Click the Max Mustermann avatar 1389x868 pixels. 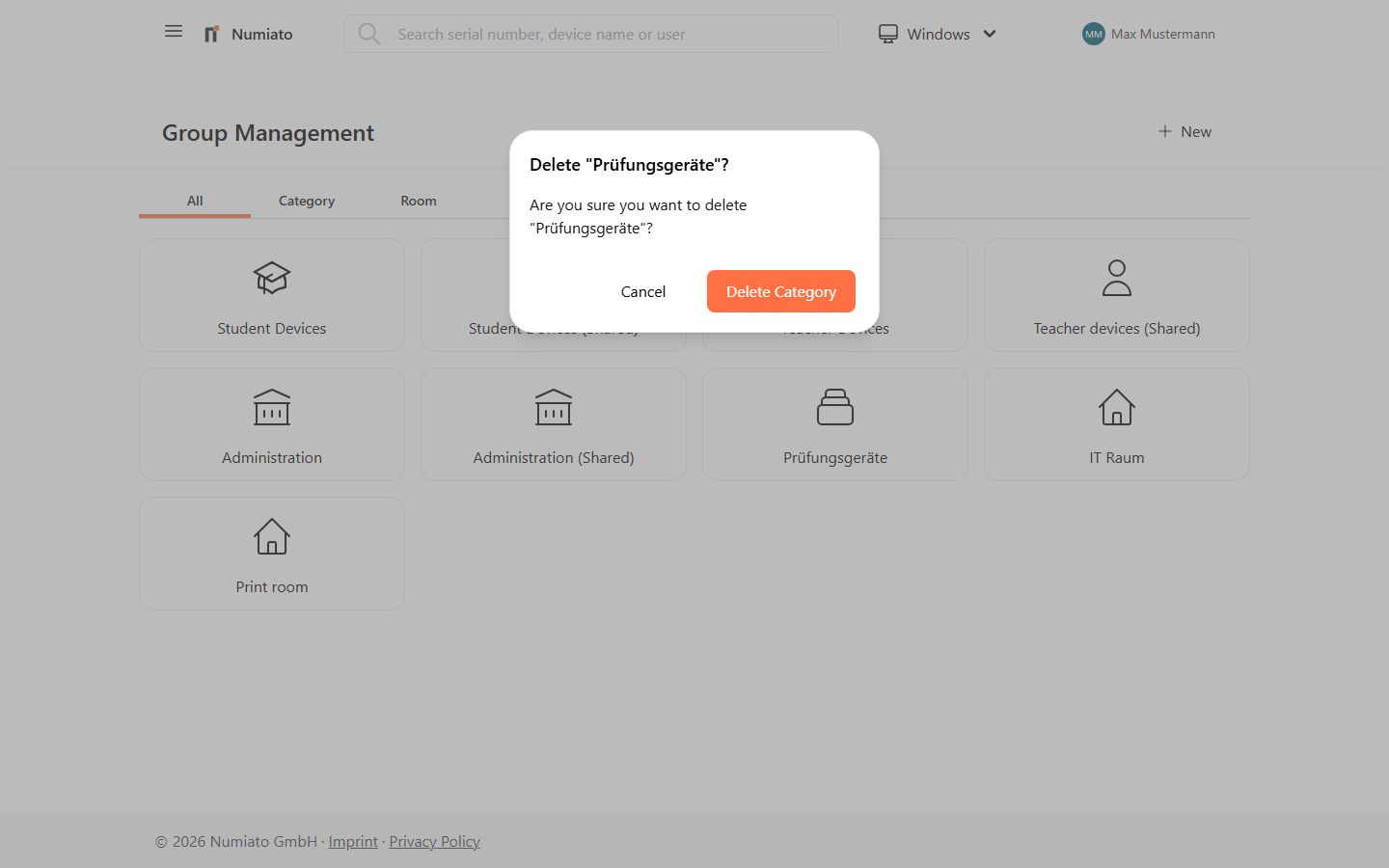1093,34
